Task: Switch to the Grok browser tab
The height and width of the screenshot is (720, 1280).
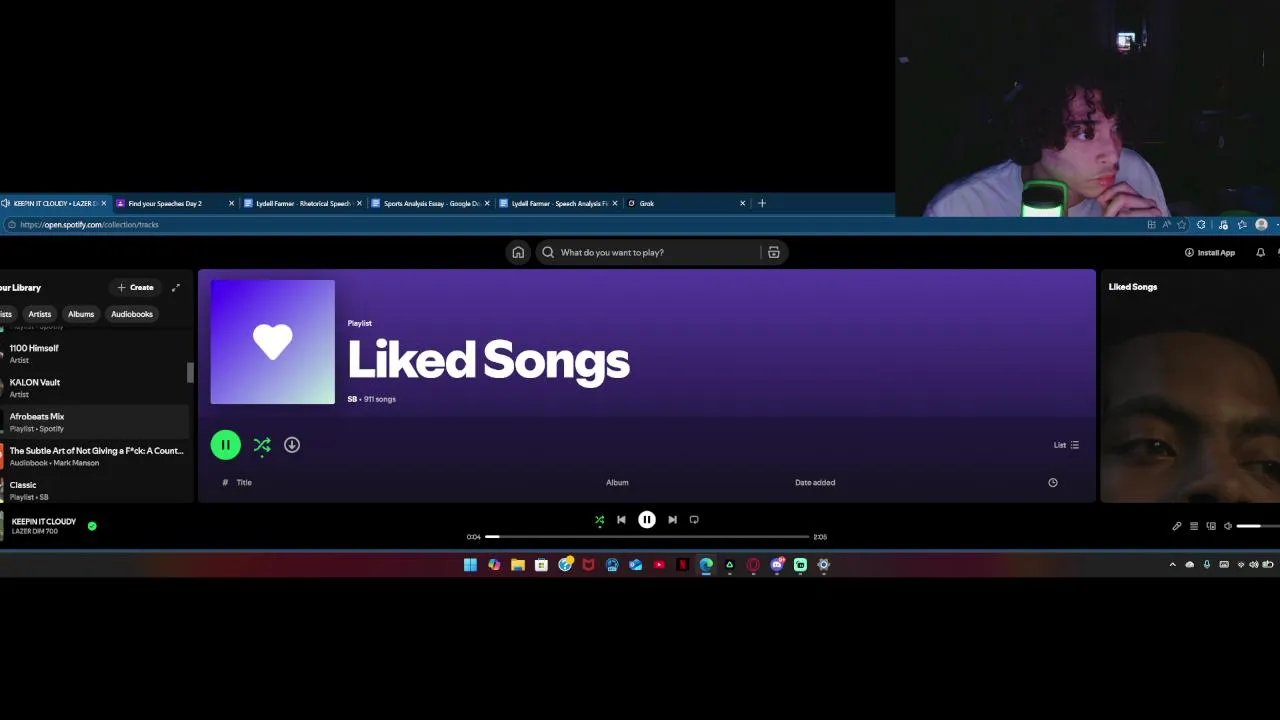Action: [687, 203]
